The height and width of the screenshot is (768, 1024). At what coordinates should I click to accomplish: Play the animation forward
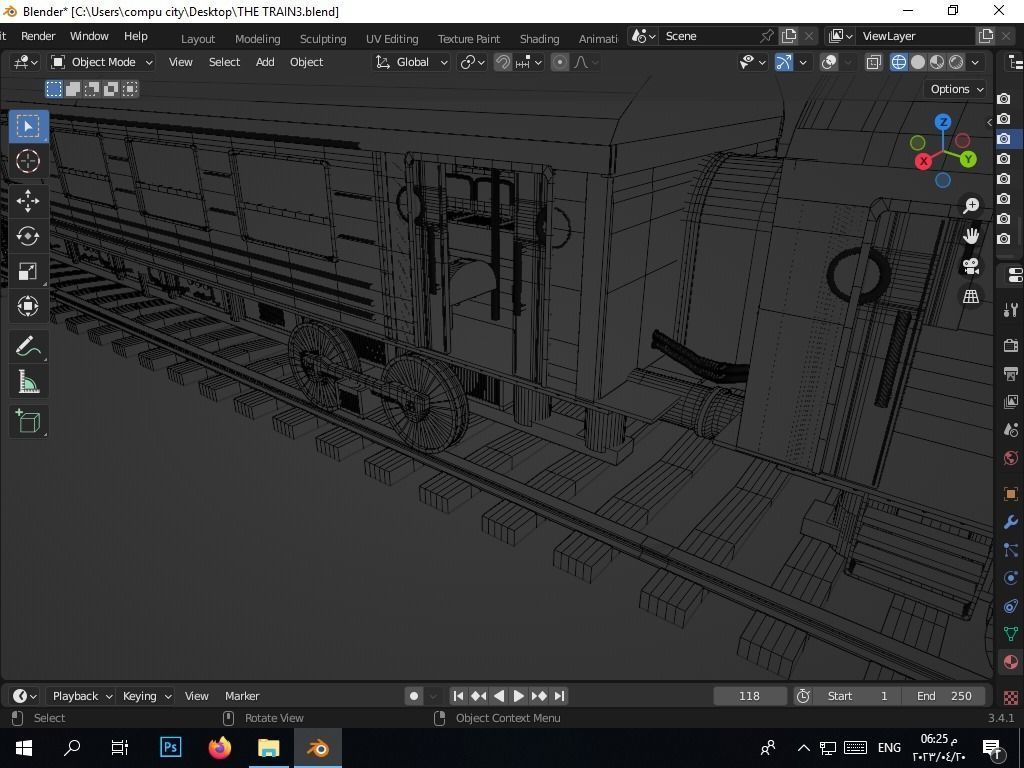pyautogui.click(x=519, y=696)
